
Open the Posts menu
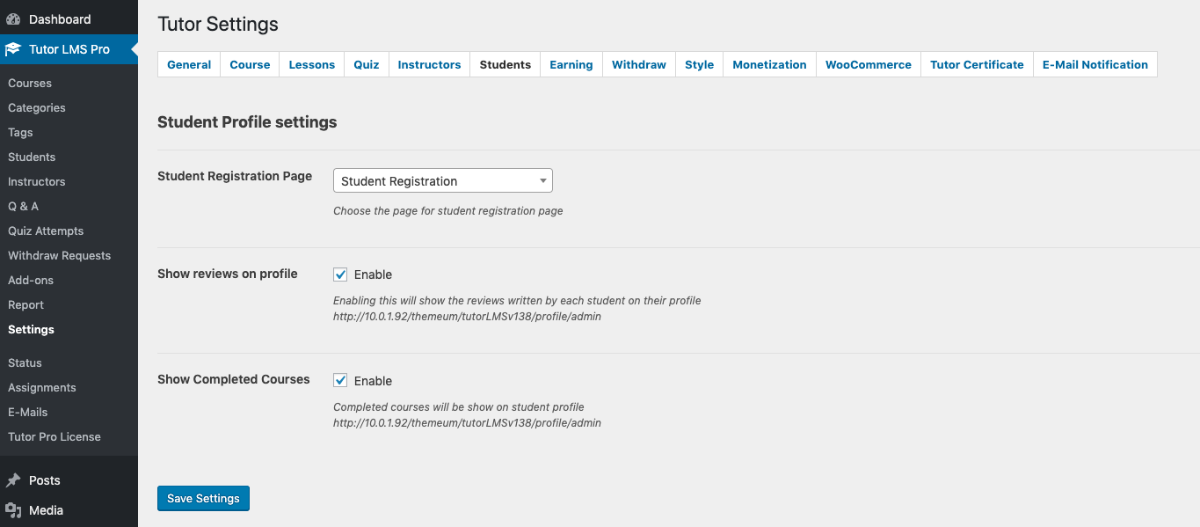pos(69,480)
